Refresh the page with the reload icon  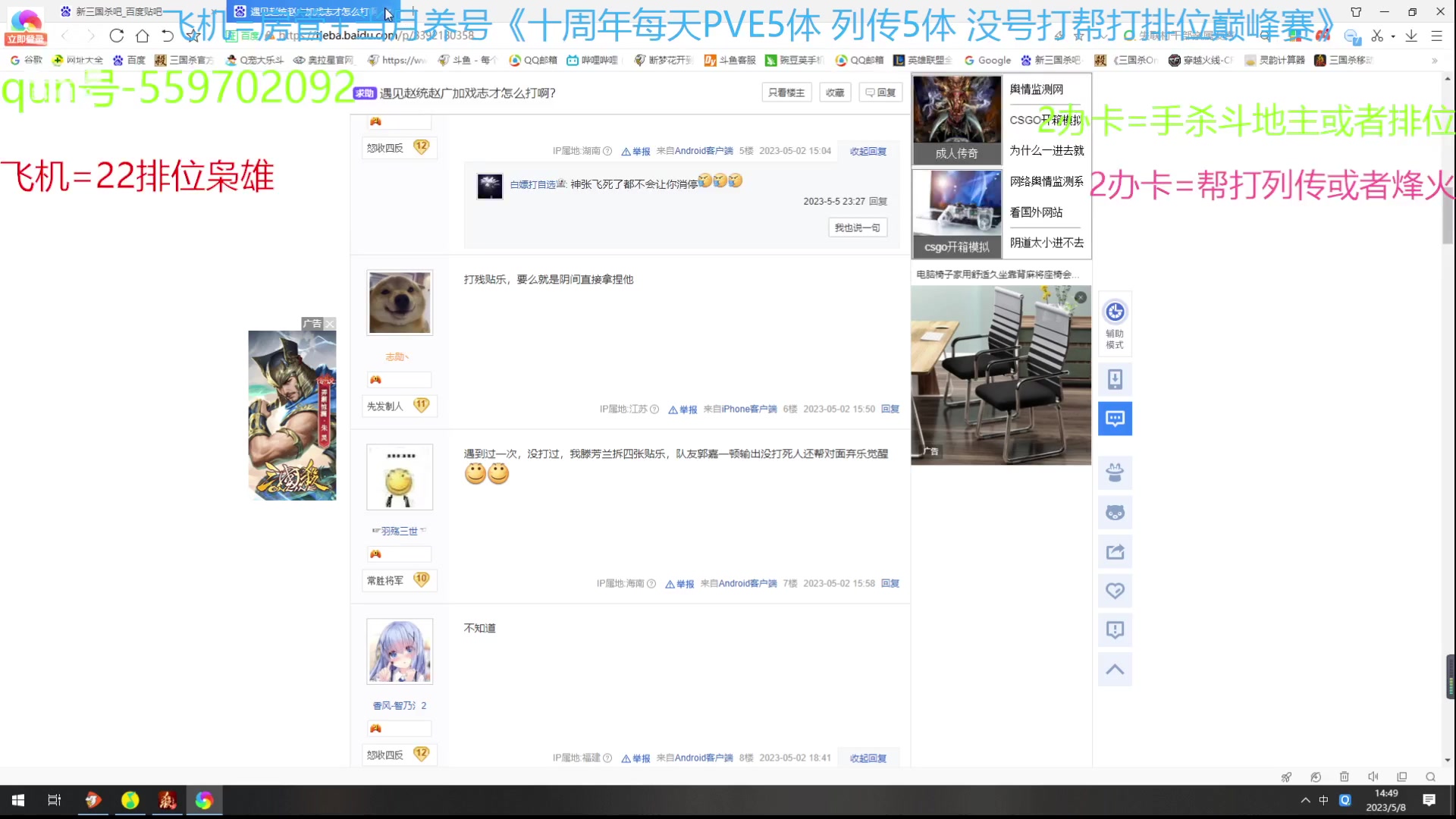tap(116, 36)
